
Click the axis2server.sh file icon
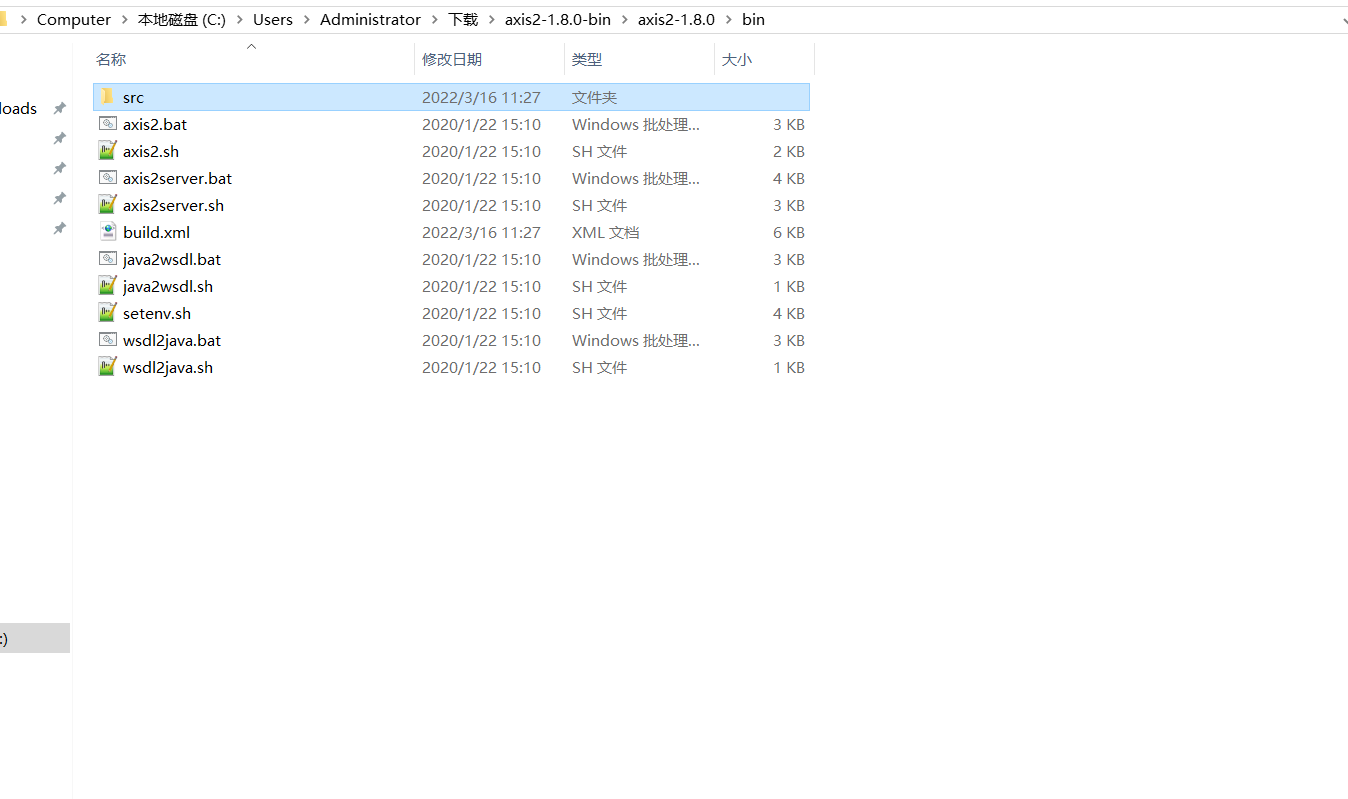point(108,205)
